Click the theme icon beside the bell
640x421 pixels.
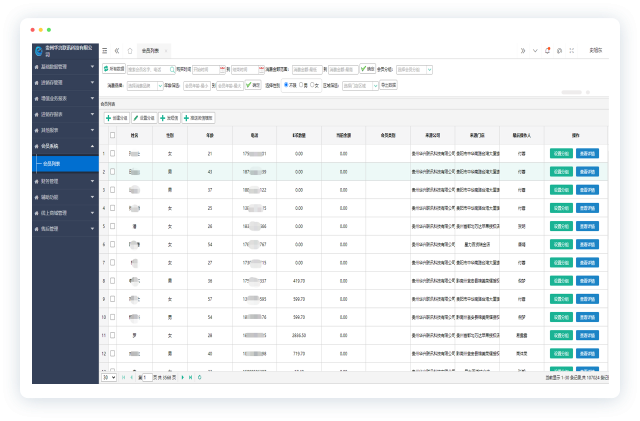point(560,51)
